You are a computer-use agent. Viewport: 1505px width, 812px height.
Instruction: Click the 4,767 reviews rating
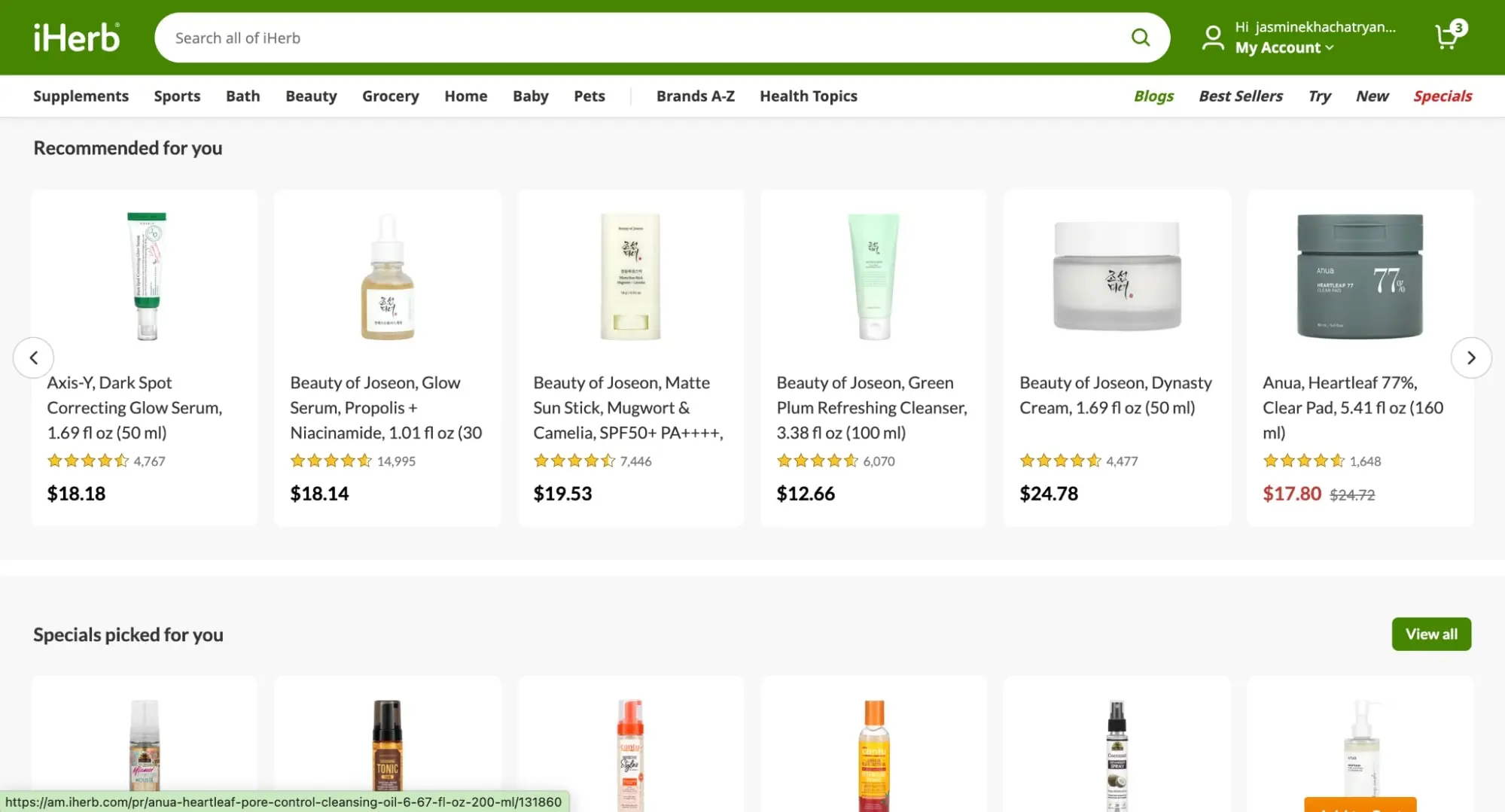pos(106,461)
